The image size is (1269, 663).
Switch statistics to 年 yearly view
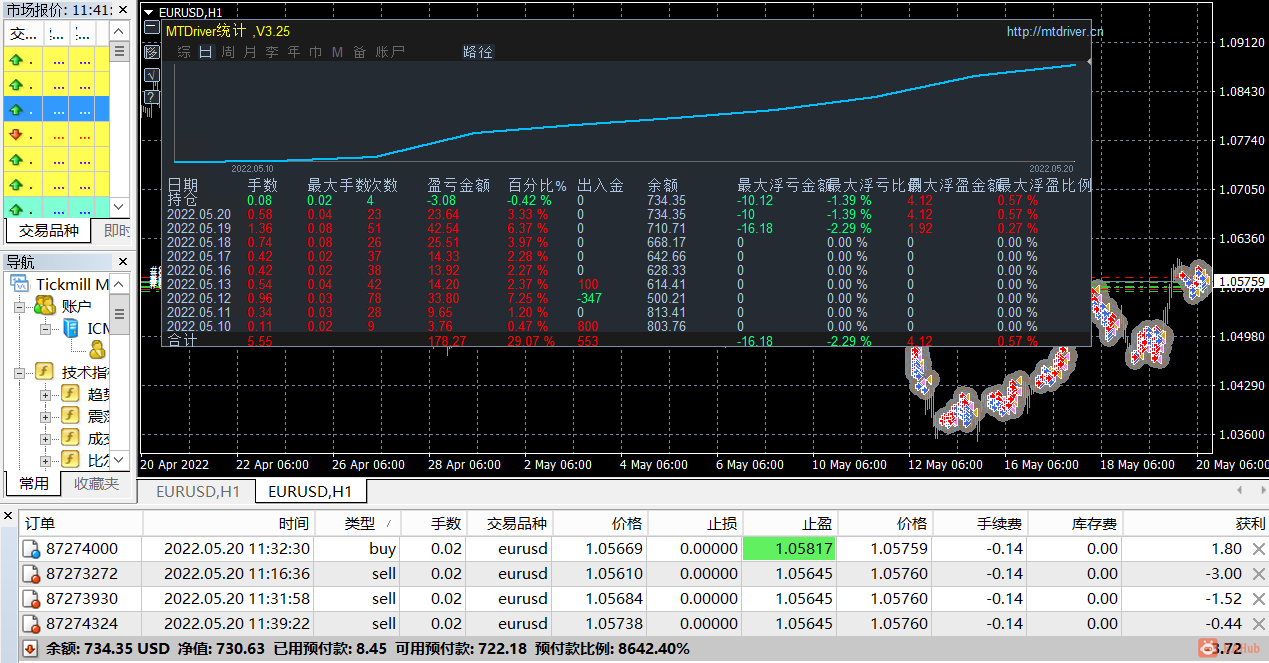tap(294, 52)
